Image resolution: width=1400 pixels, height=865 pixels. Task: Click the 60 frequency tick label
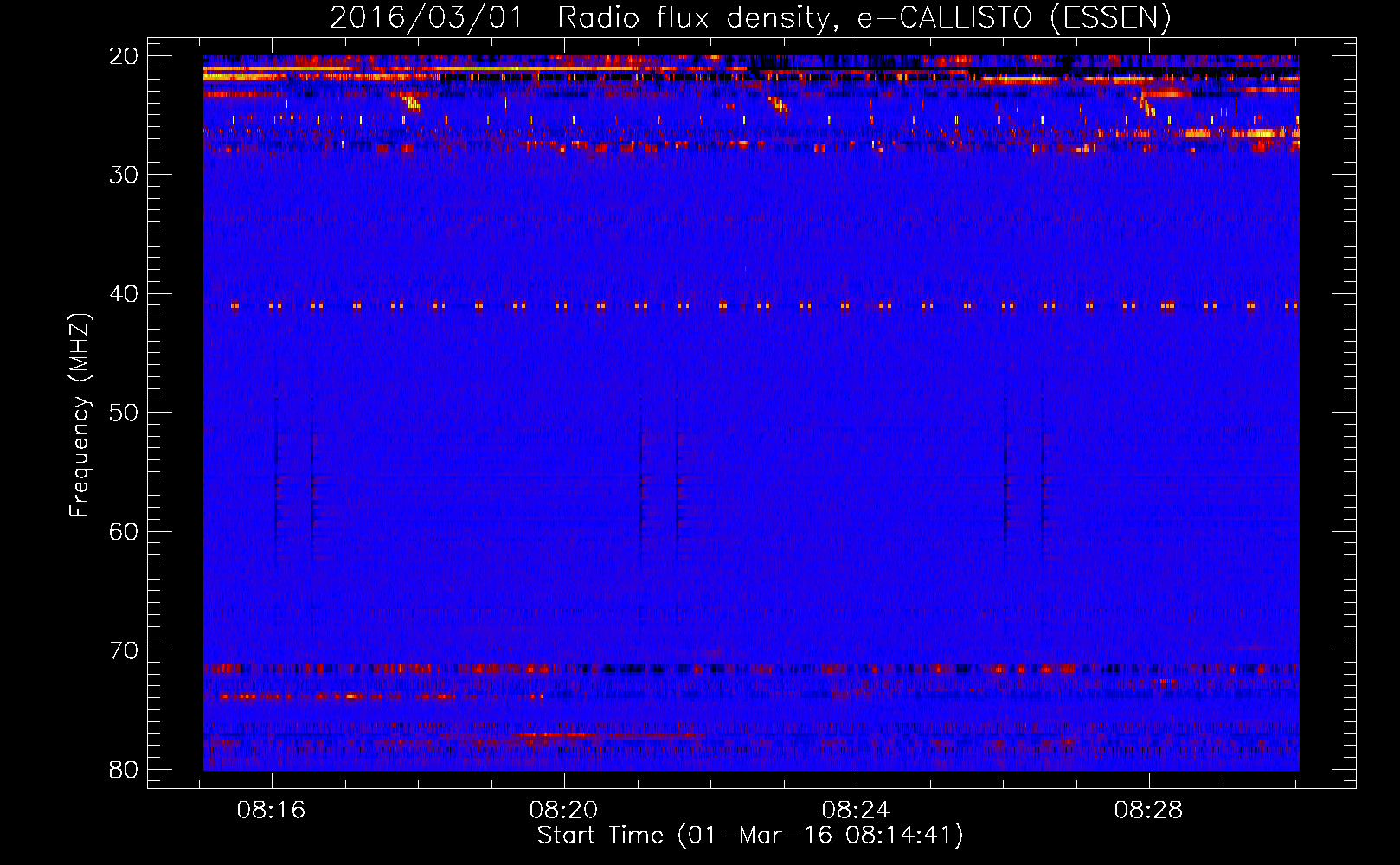coord(125,531)
